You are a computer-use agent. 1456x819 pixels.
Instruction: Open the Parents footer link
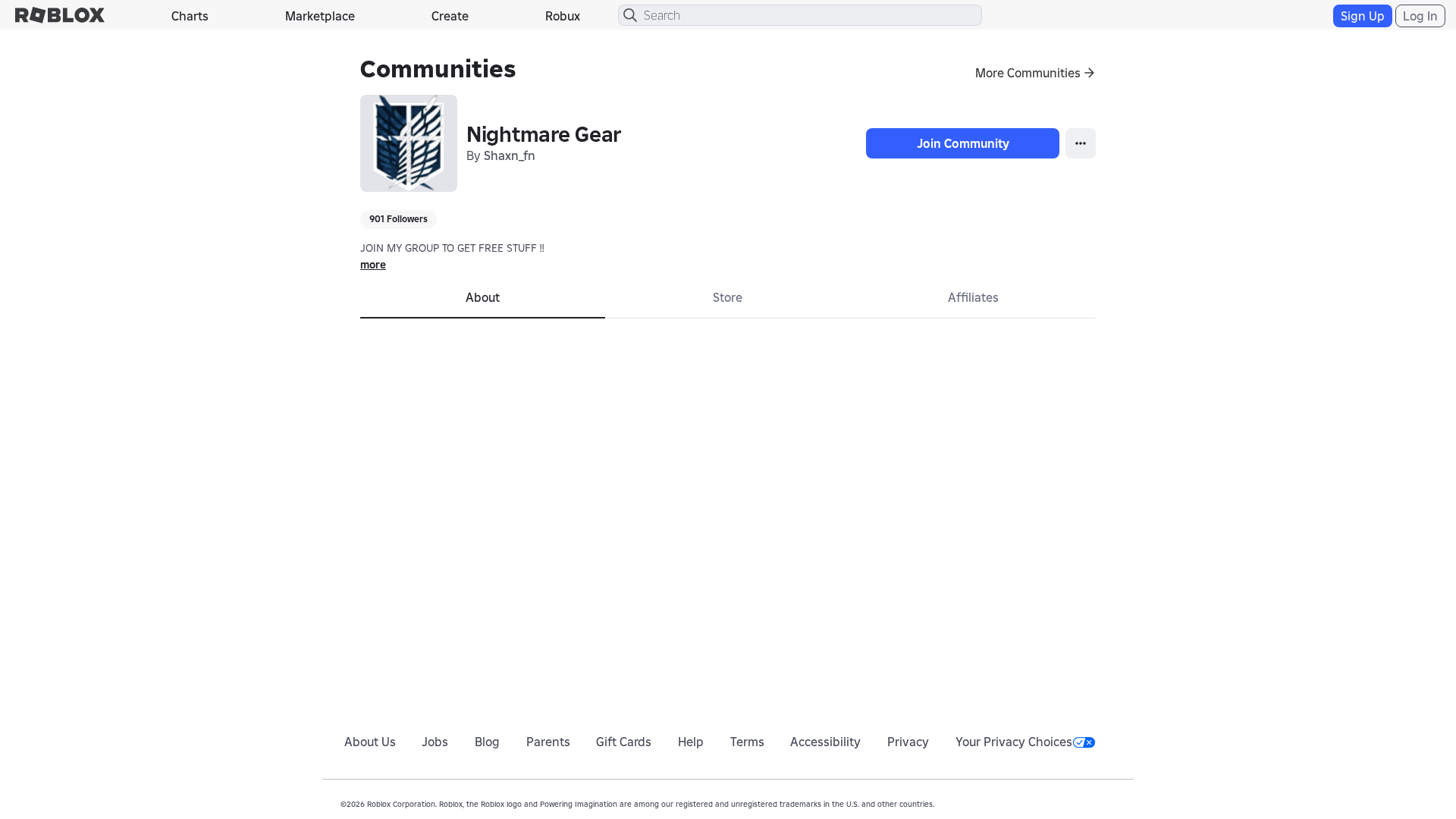(x=548, y=742)
